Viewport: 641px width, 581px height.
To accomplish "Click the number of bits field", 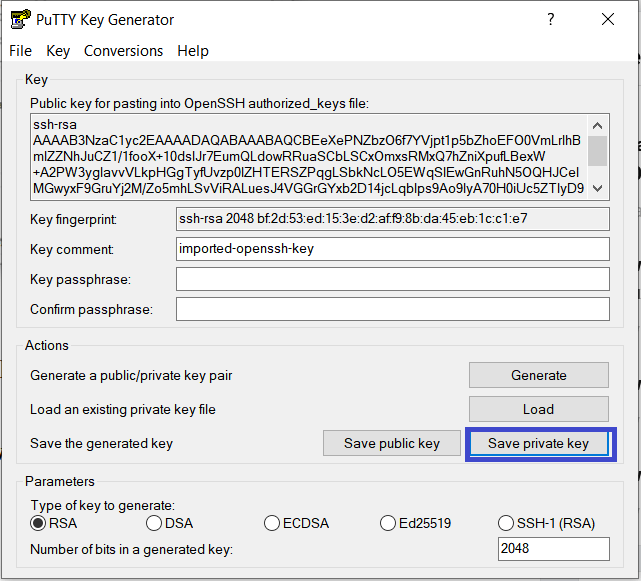I will (x=554, y=549).
